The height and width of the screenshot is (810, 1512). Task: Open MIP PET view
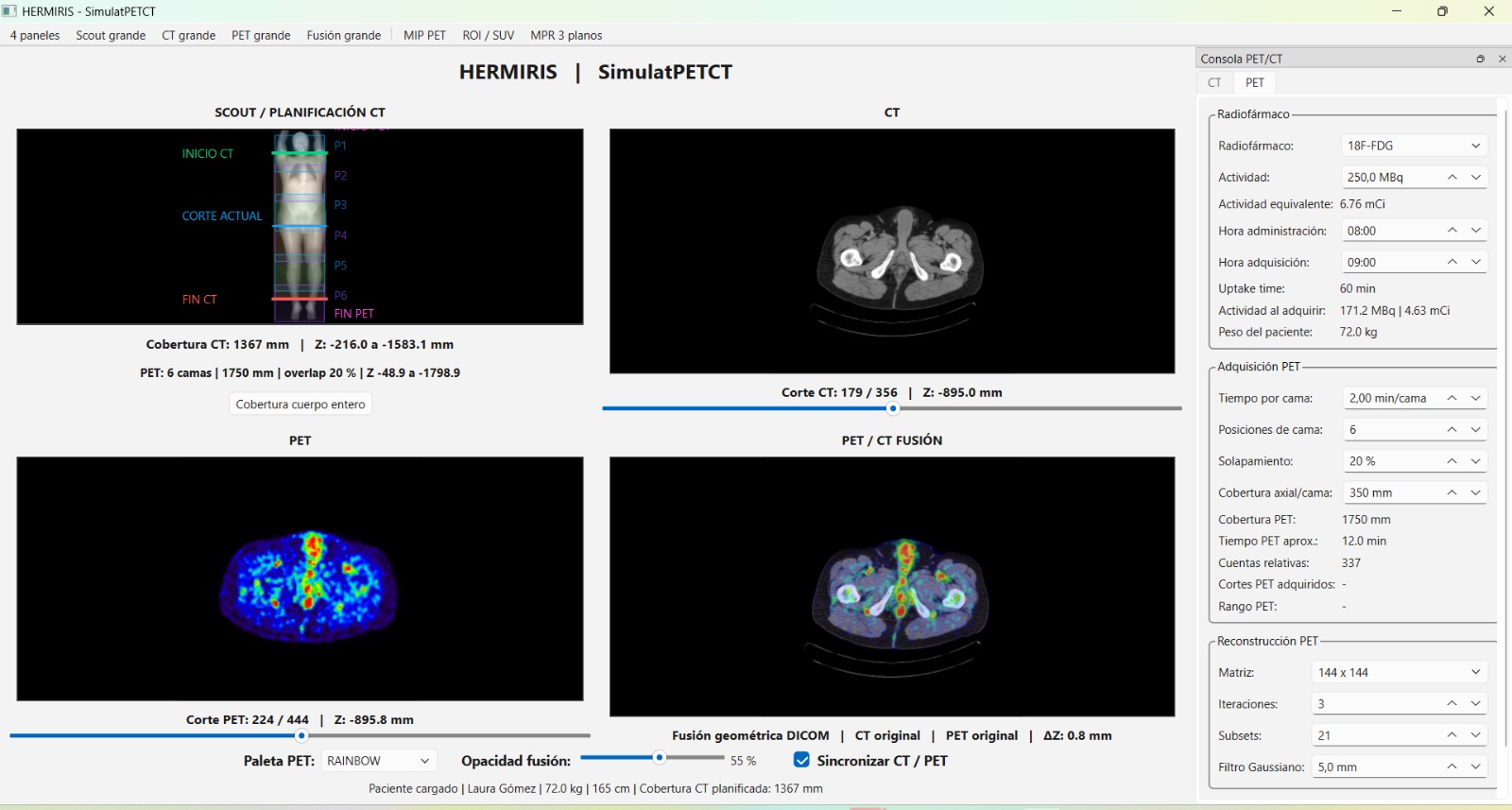click(x=424, y=35)
